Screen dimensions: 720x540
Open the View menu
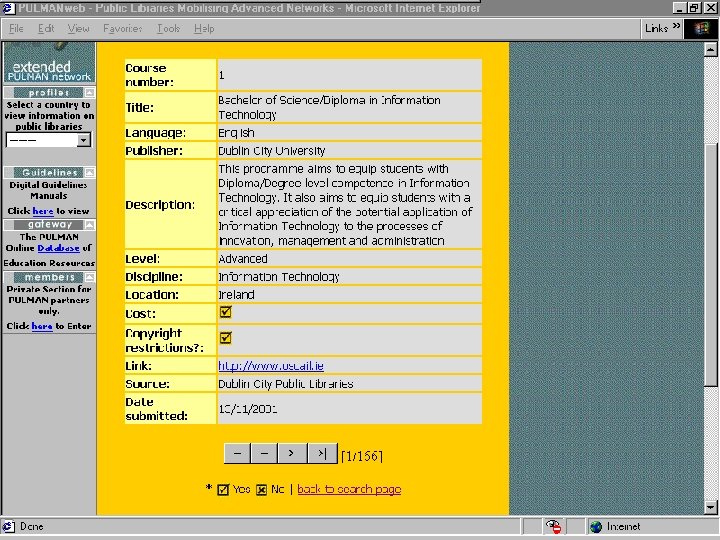coord(79,28)
